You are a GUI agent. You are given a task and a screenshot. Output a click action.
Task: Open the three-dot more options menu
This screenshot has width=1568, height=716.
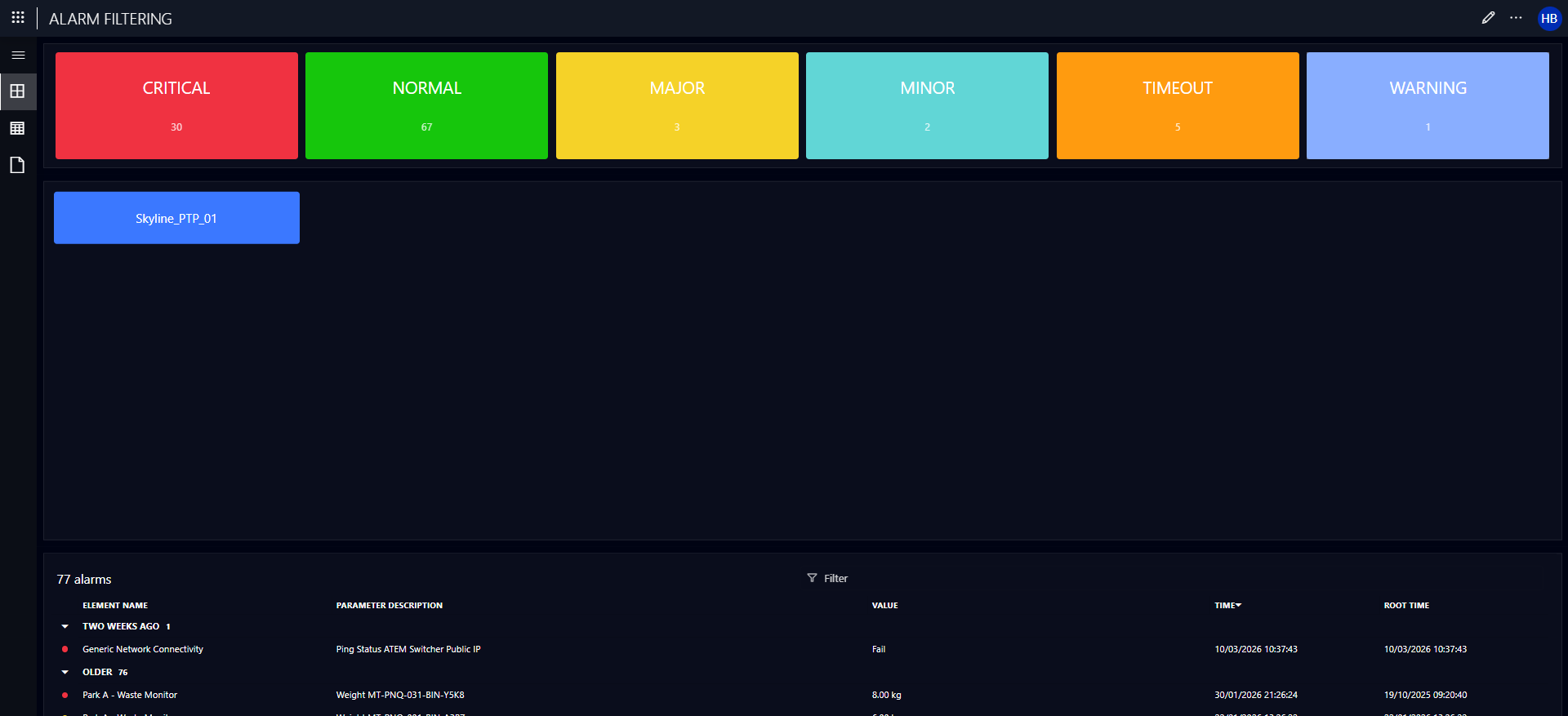(1516, 18)
